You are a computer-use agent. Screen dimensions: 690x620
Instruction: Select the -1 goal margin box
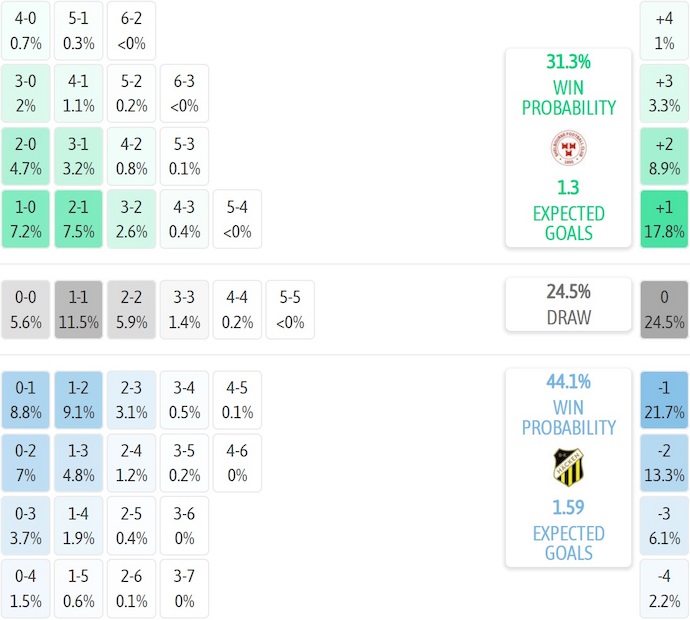tap(665, 400)
